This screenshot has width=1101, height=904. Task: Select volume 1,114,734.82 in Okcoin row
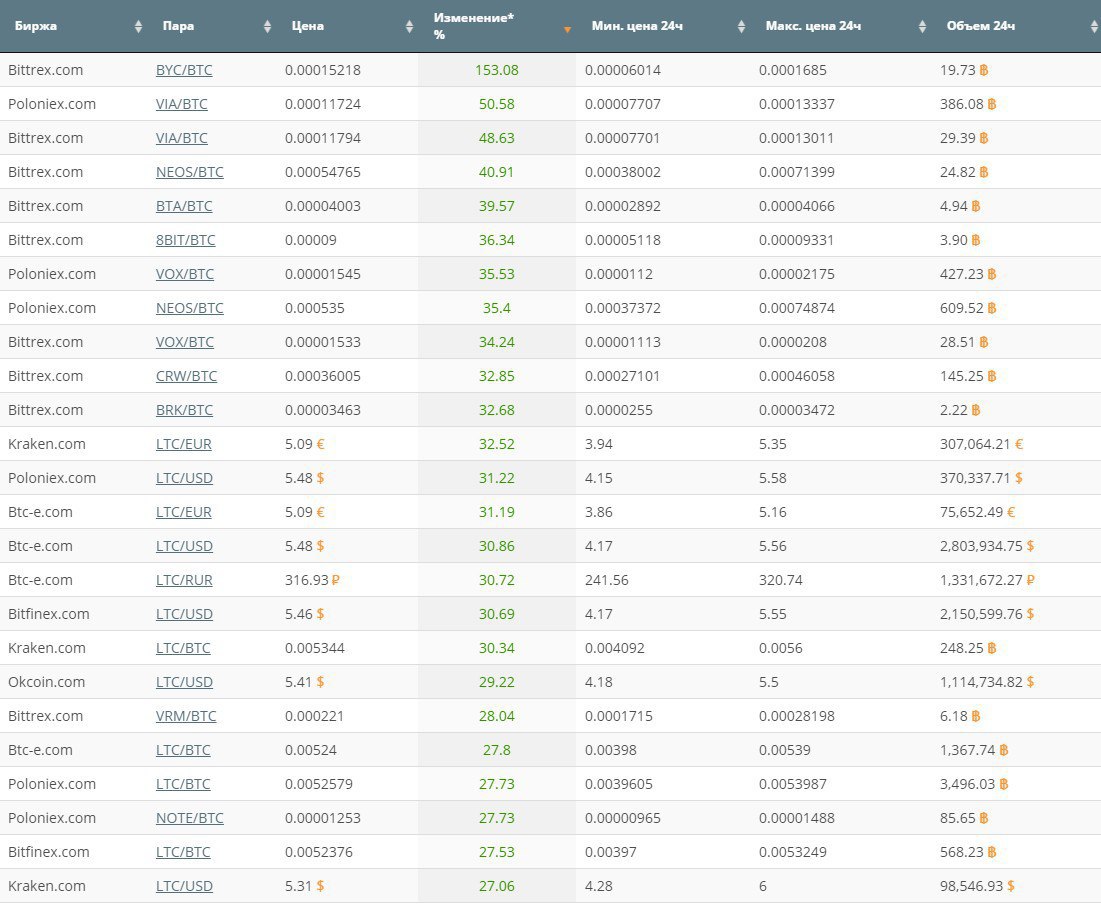coord(981,682)
